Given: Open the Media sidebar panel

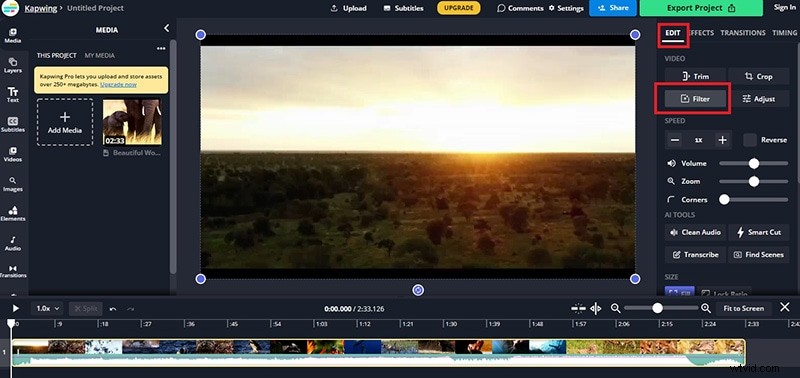Looking at the screenshot, I should [13, 35].
